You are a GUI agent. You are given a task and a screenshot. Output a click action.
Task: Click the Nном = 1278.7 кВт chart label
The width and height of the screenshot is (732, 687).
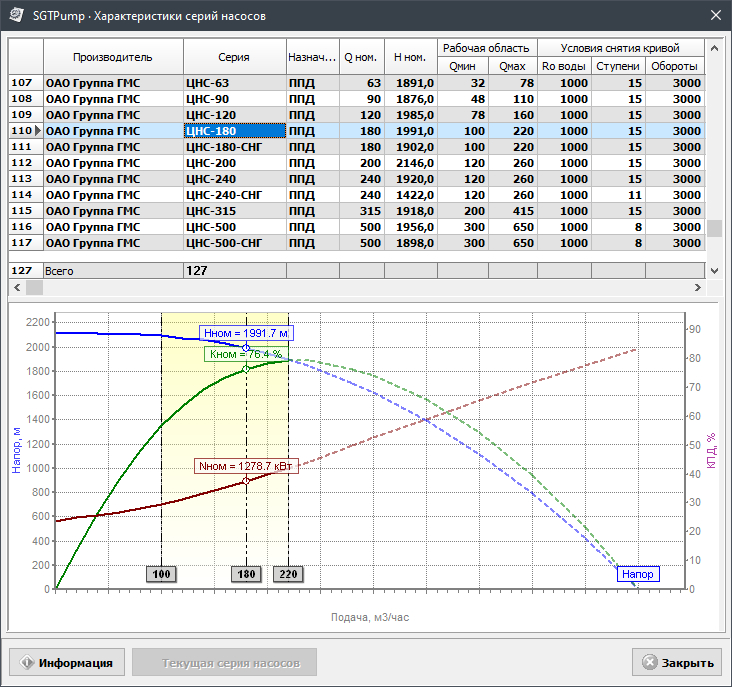pos(246,467)
